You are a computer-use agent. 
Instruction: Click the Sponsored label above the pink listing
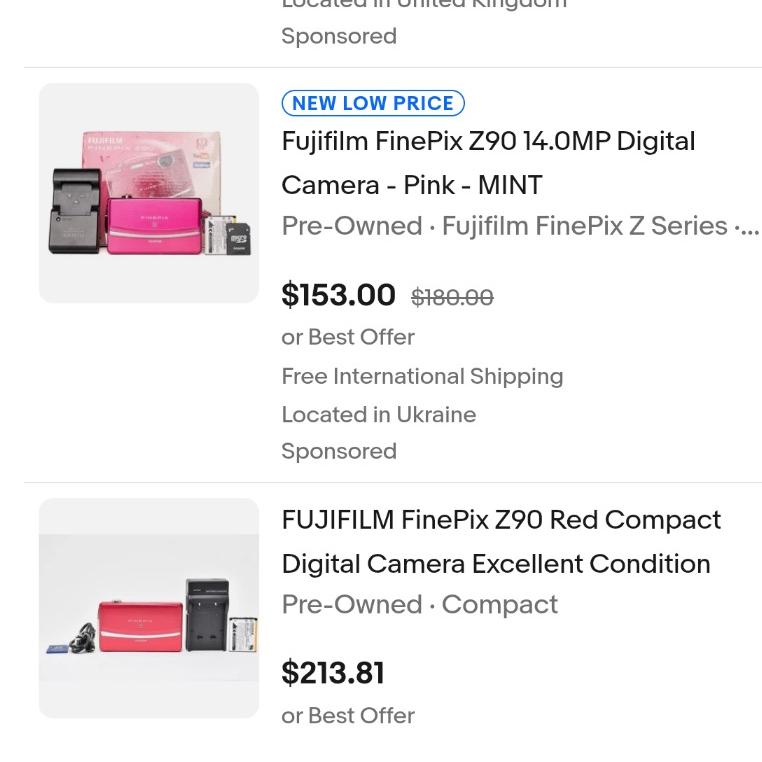[x=339, y=36]
